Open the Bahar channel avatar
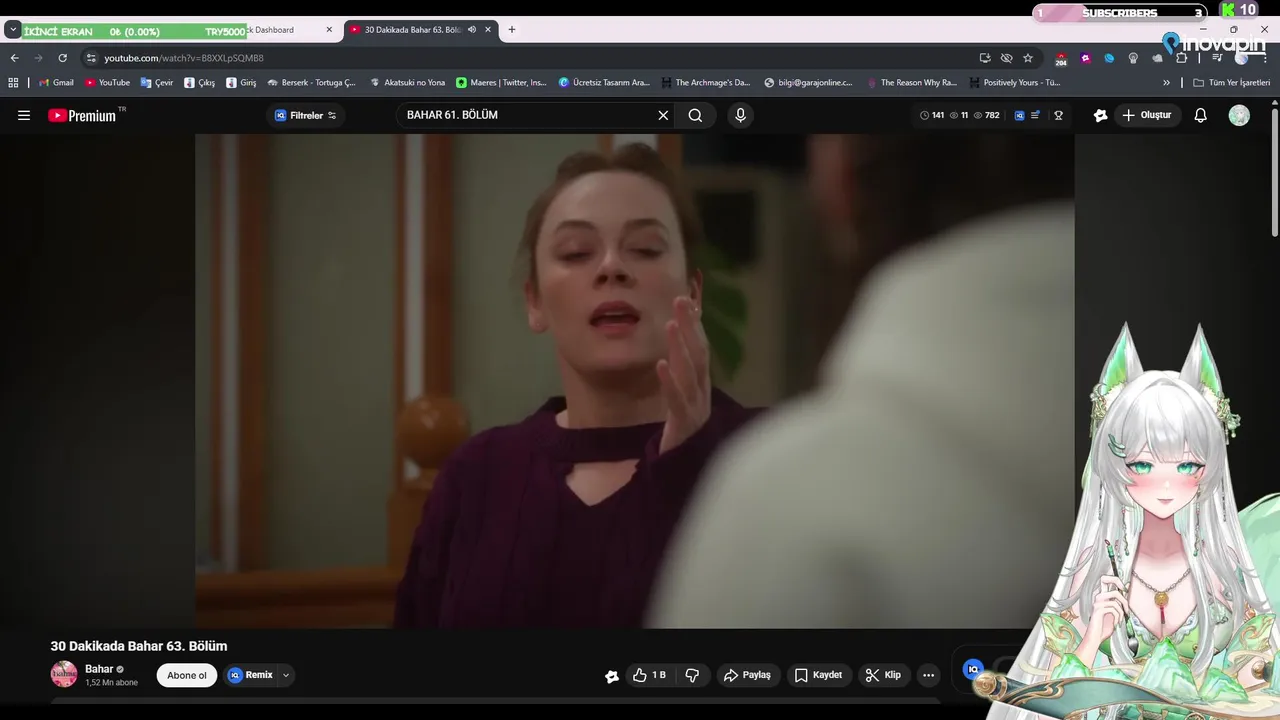1280x720 pixels. click(x=64, y=674)
